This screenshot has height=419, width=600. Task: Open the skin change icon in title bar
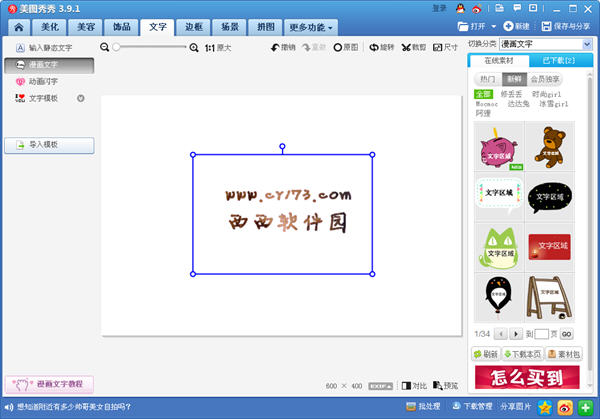point(499,8)
